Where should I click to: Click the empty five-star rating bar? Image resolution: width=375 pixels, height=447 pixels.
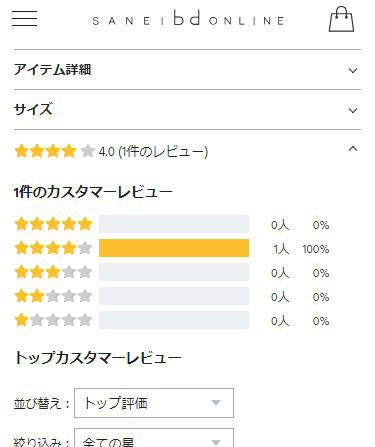pyautogui.click(x=174, y=224)
